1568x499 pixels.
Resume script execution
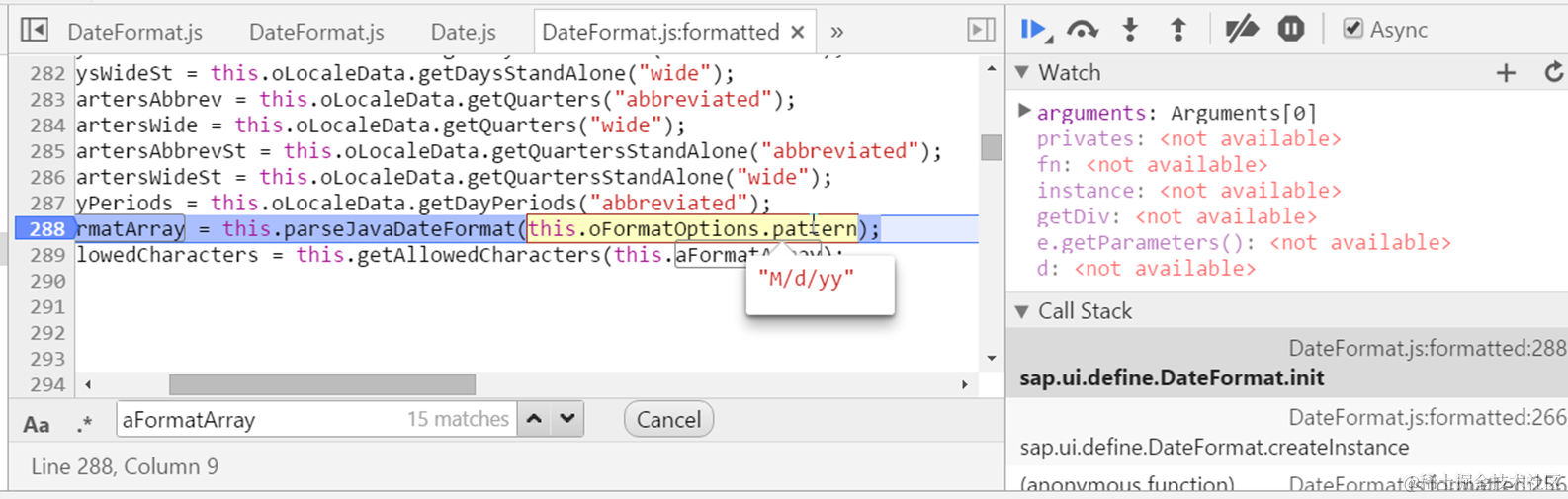[x=1036, y=30]
